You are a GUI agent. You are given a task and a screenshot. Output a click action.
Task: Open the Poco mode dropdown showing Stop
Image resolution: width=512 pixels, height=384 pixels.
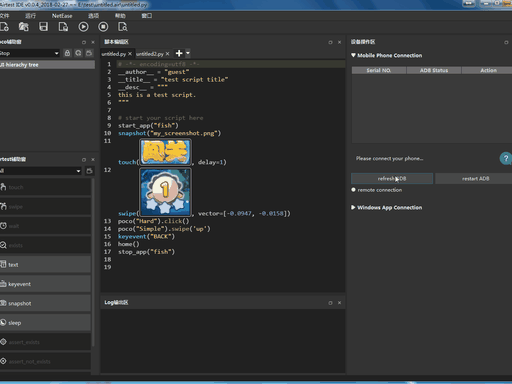tap(29, 53)
